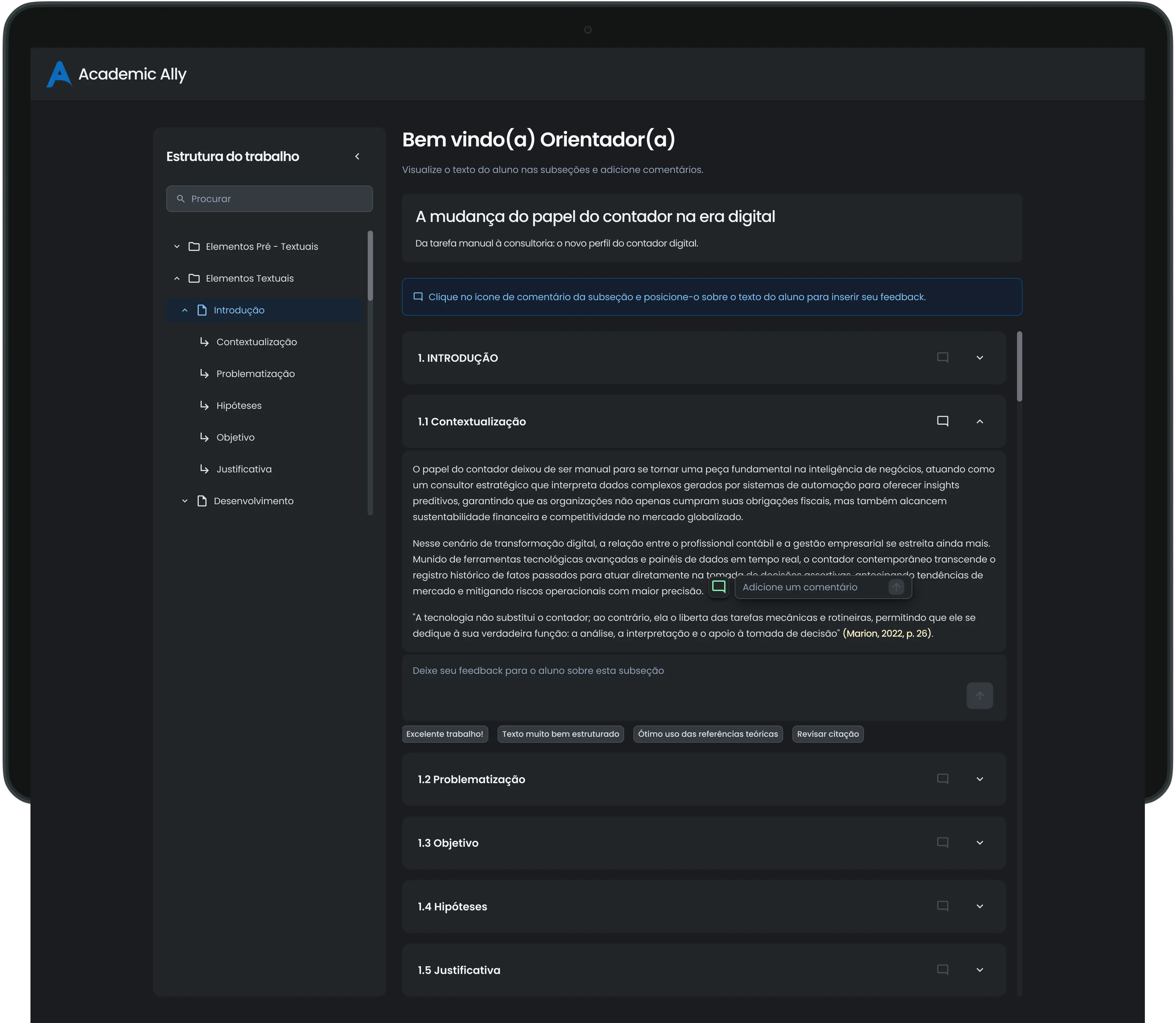Click the sub-item arrow icon beside Objetivo
The image size is (1176, 1023).
pyautogui.click(x=204, y=437)
